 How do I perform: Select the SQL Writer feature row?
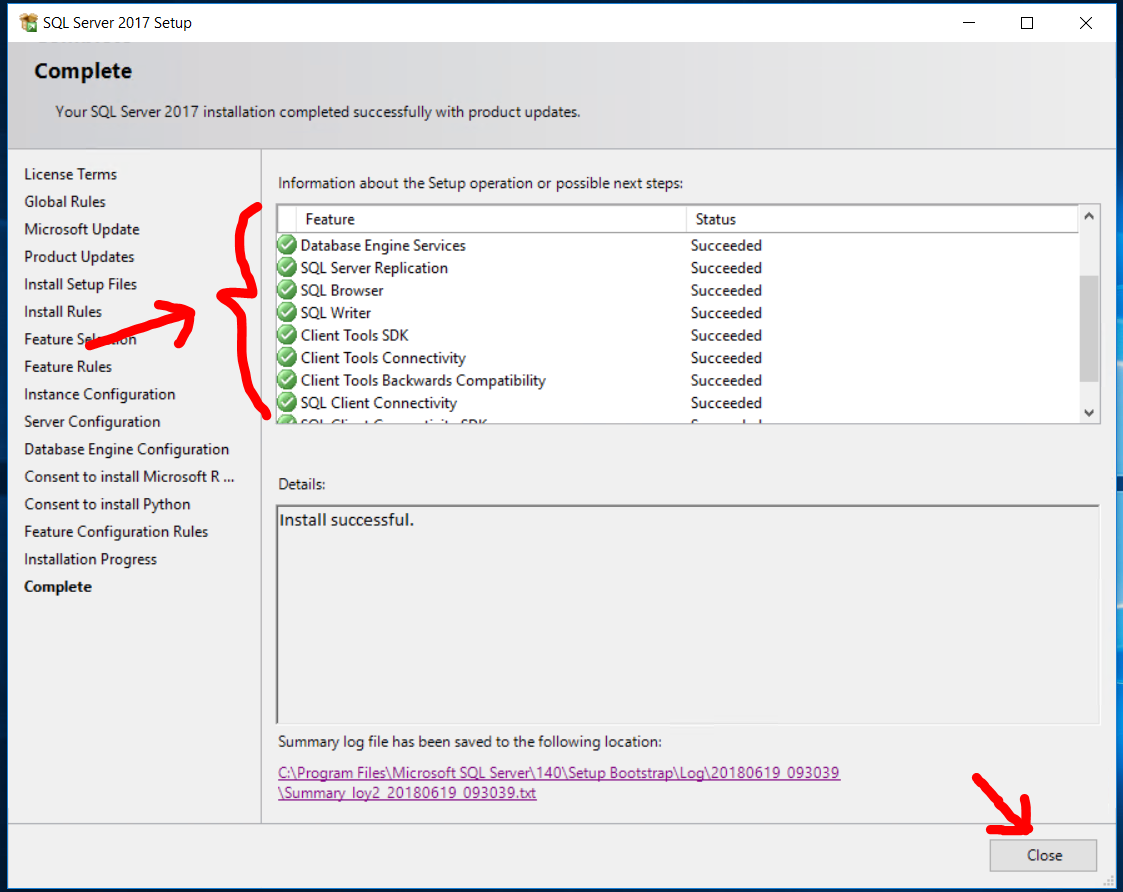click(678, 312)
